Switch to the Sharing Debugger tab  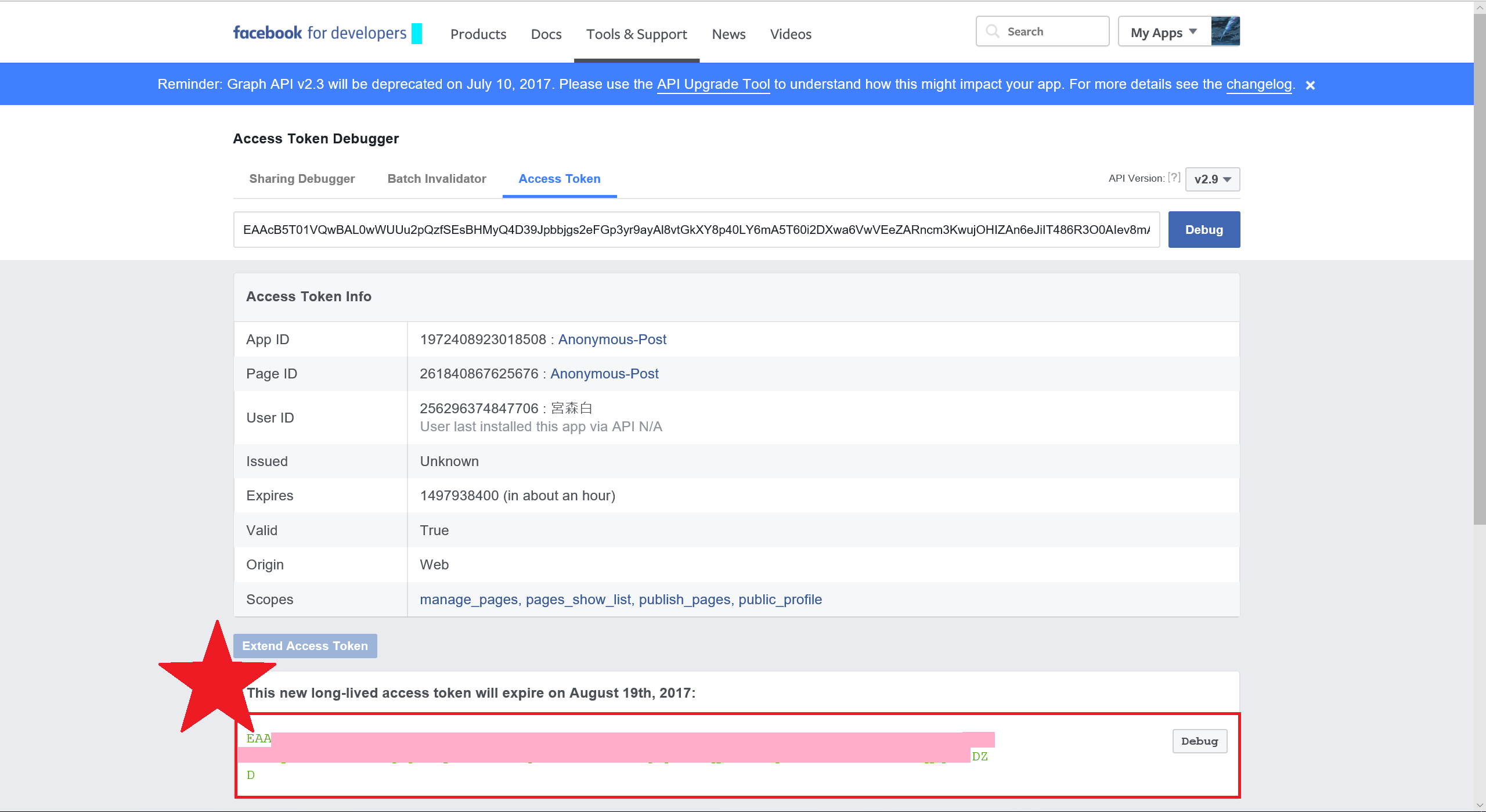[302, 179]
